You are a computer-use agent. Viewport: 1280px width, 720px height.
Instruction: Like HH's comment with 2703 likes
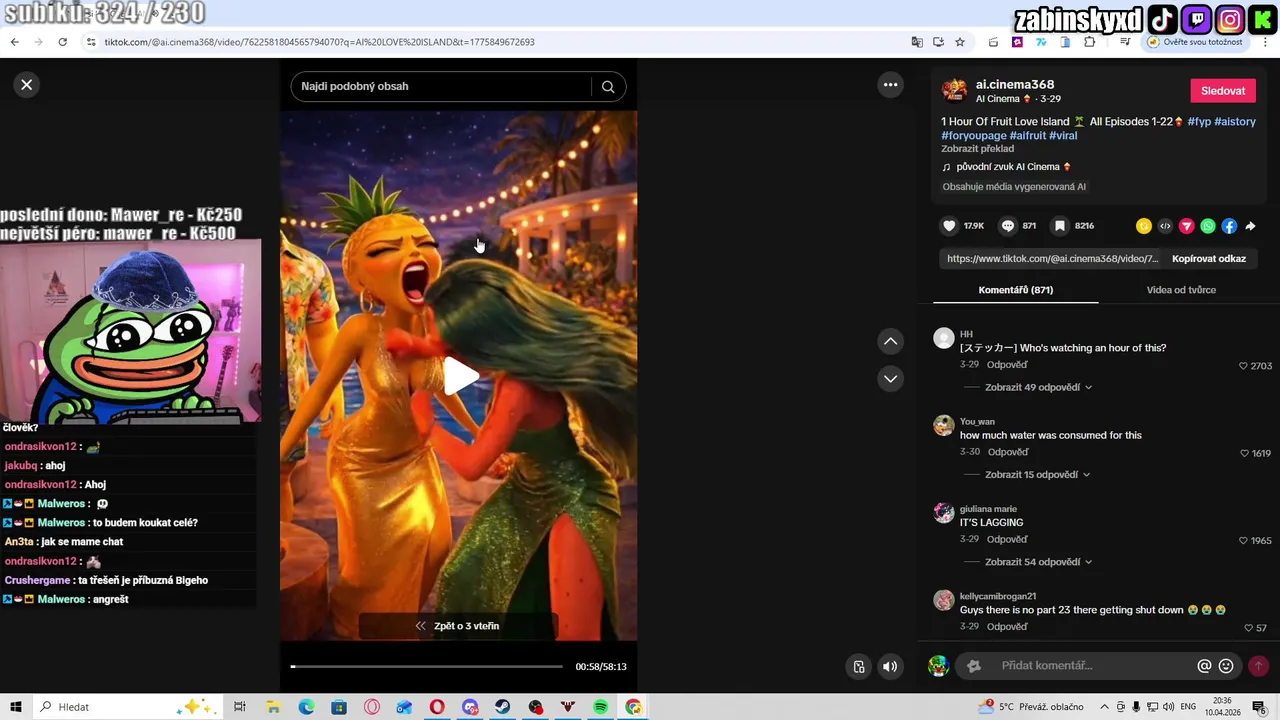coord(1244,366)
